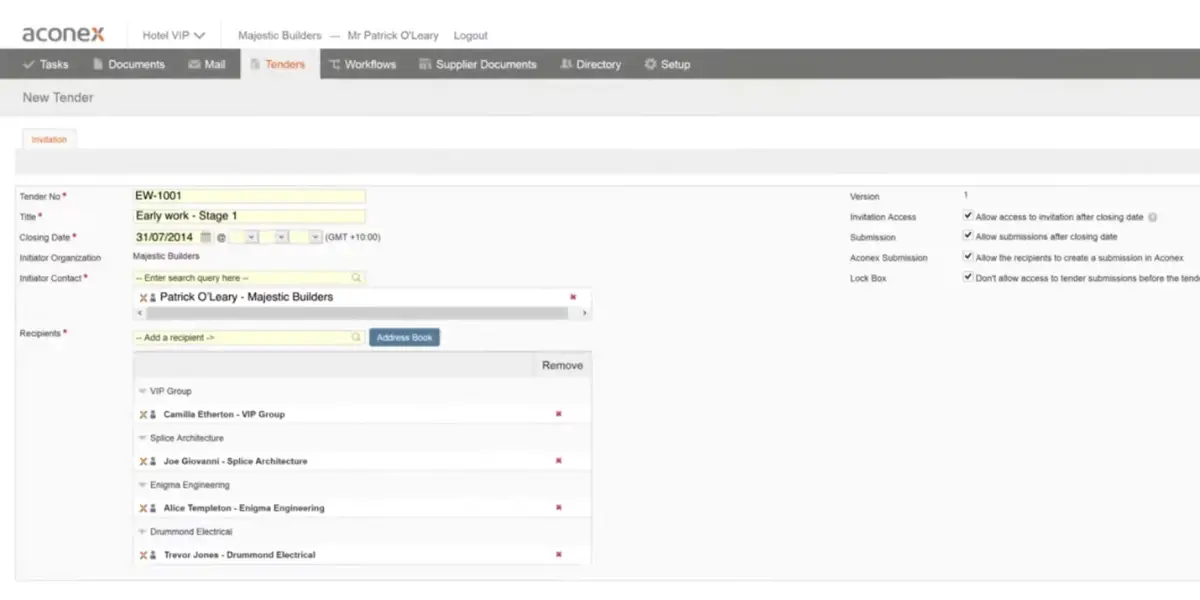The image size is (1200, 600).
Task: Select the Invitation tab
Action: click(x=49, y=140)
